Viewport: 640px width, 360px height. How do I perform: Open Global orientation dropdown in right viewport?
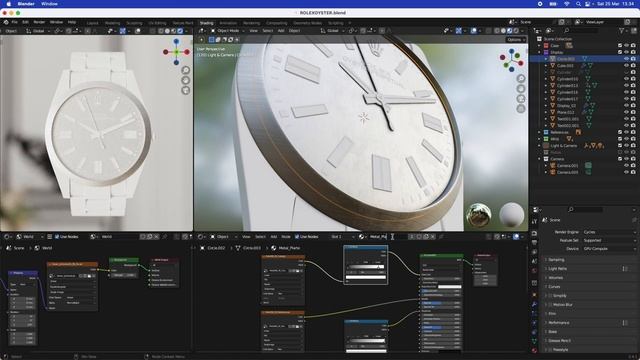pyautogui.click(x=333, y=31)
